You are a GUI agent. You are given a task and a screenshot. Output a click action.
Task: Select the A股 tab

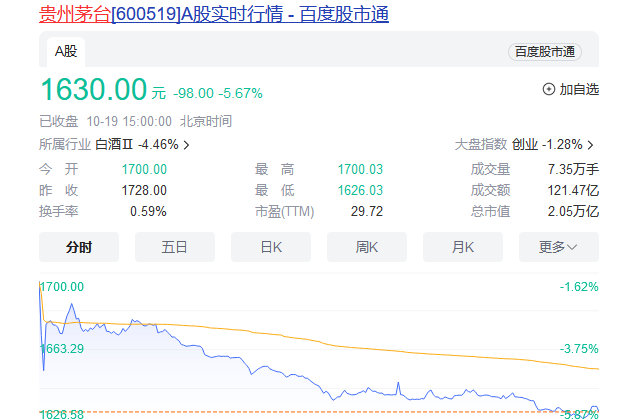66,52
